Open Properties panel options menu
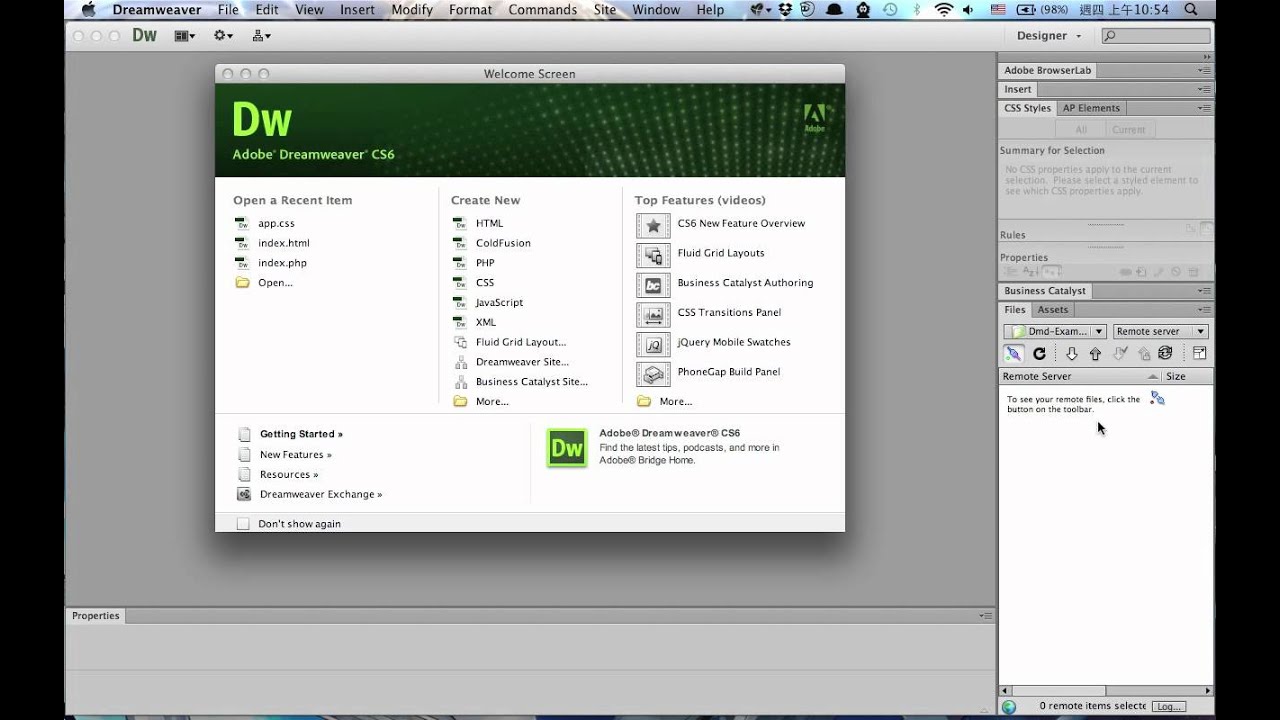 986,616
